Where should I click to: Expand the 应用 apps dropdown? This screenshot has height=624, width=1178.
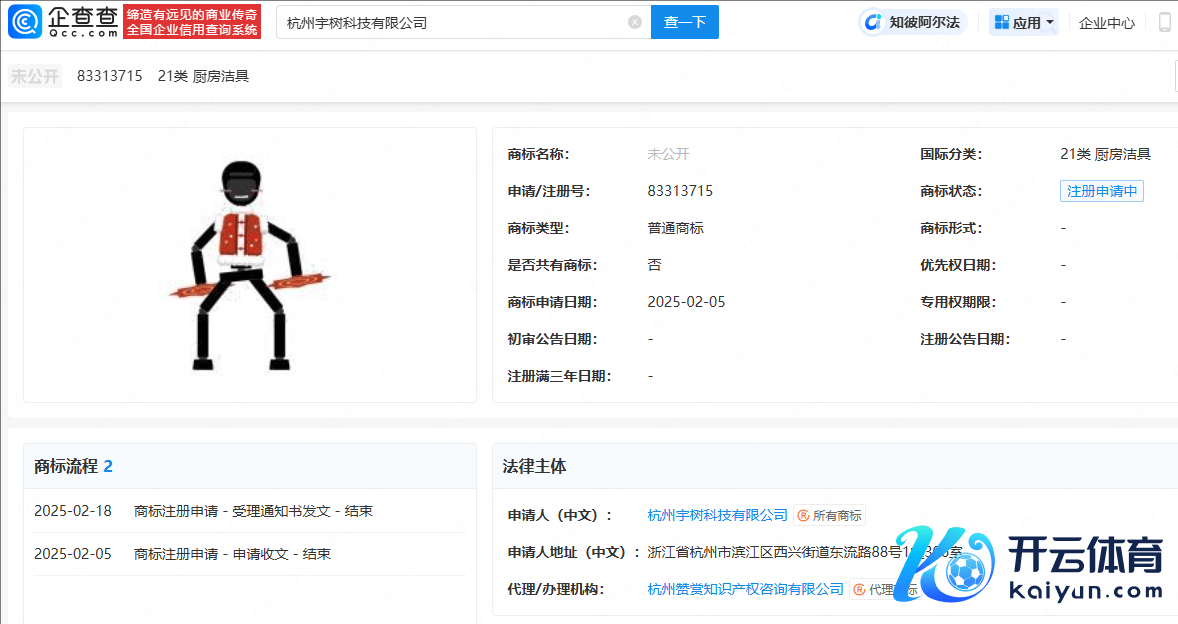pyautogui.click(x=1024, y=22)
